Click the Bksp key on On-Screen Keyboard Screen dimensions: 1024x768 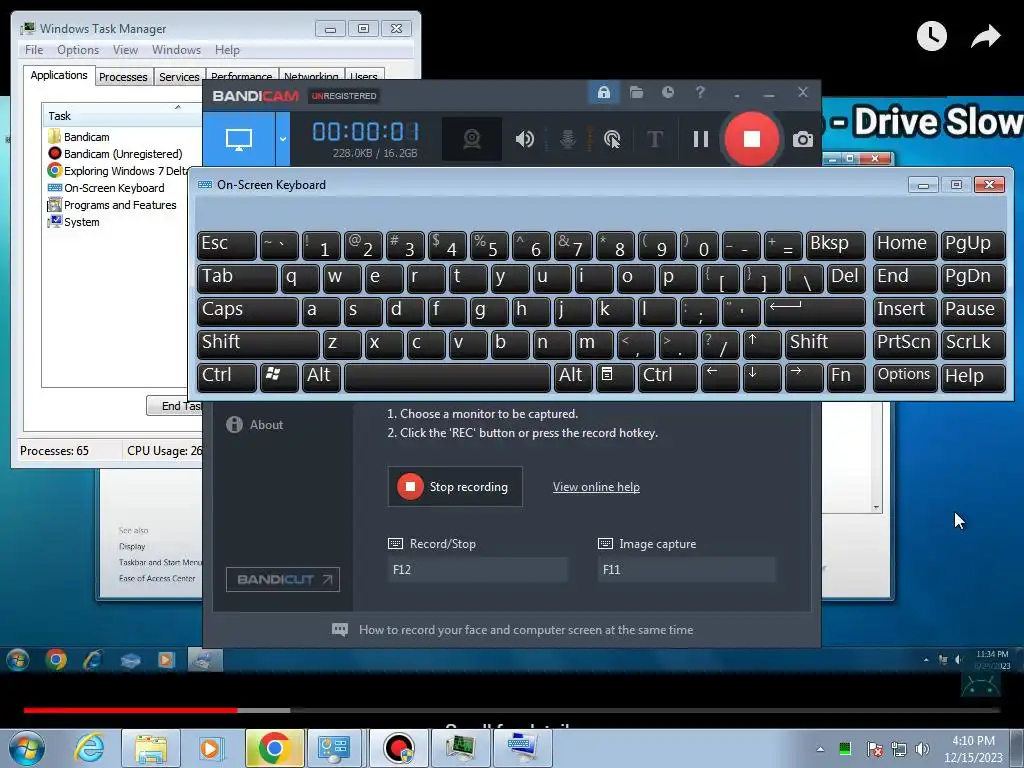(x=836, y=245)
